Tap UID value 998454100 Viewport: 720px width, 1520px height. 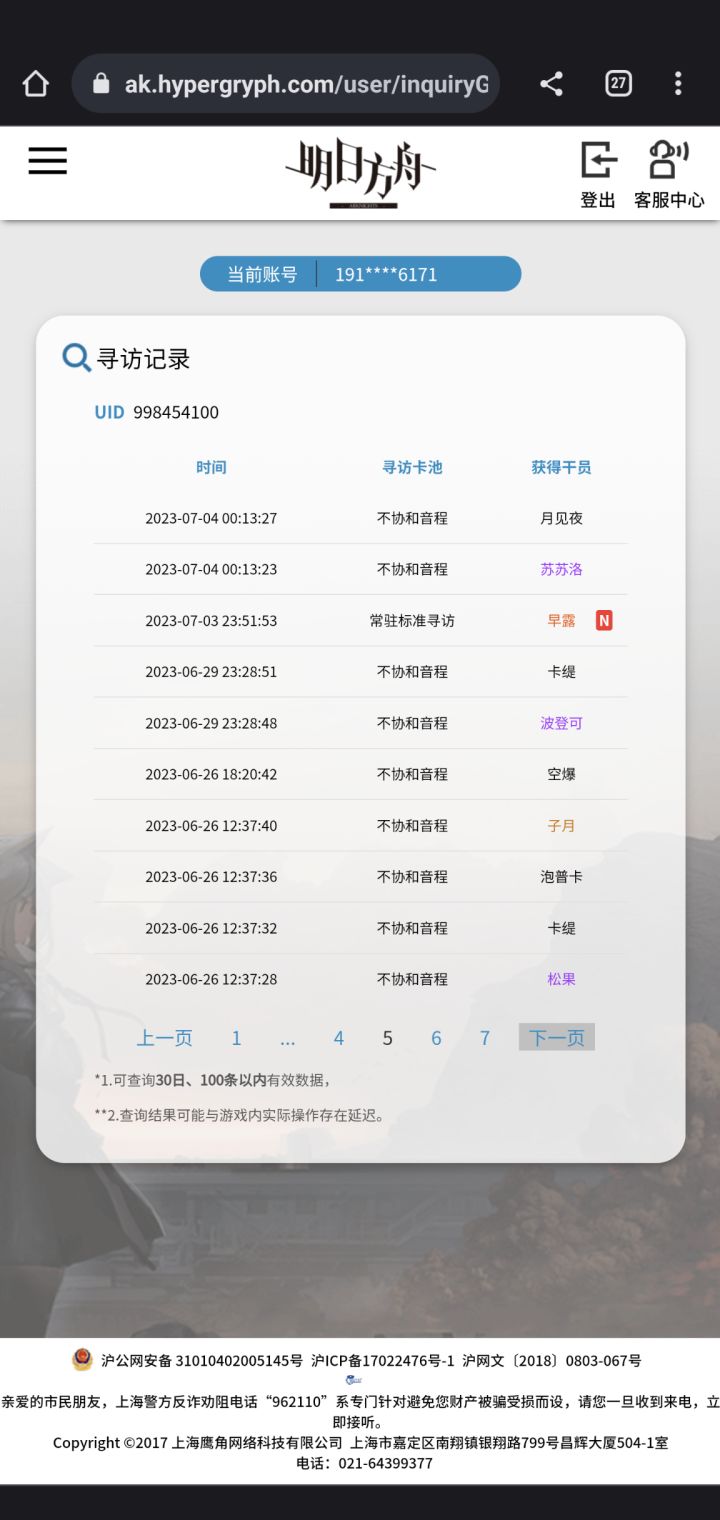(176, 412)
